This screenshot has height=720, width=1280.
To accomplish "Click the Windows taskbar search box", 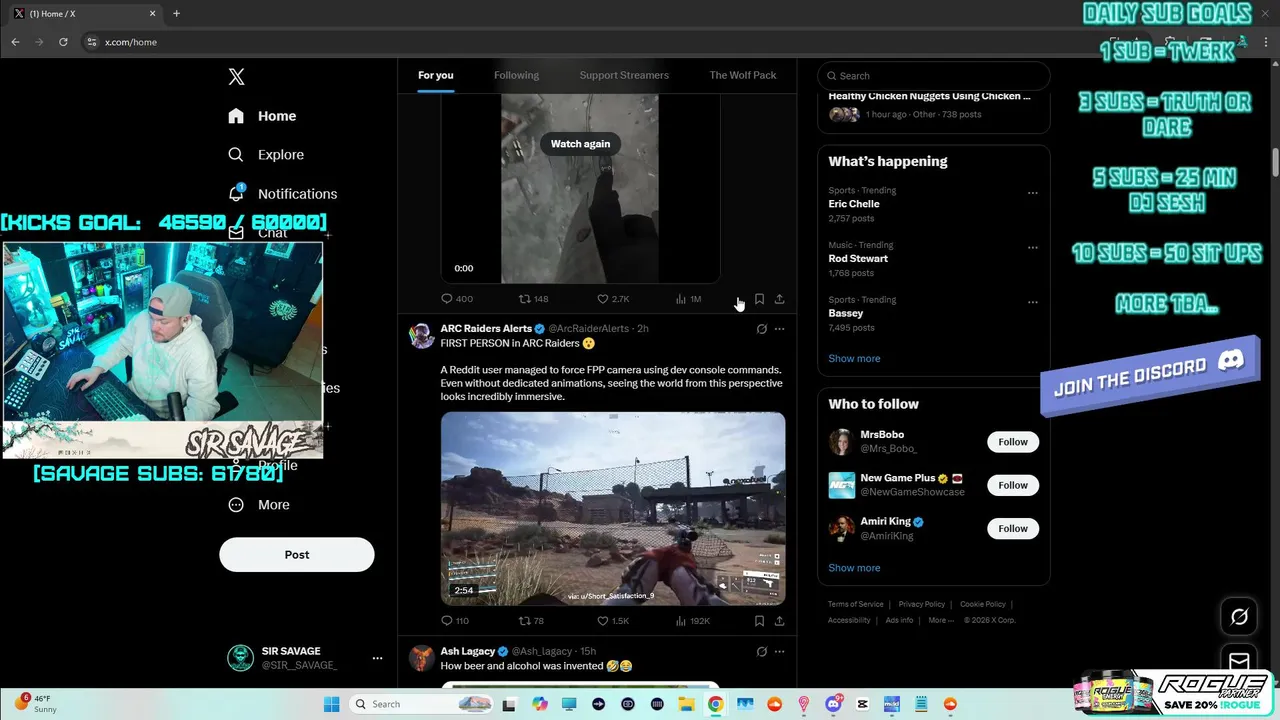I will point(420,704).
